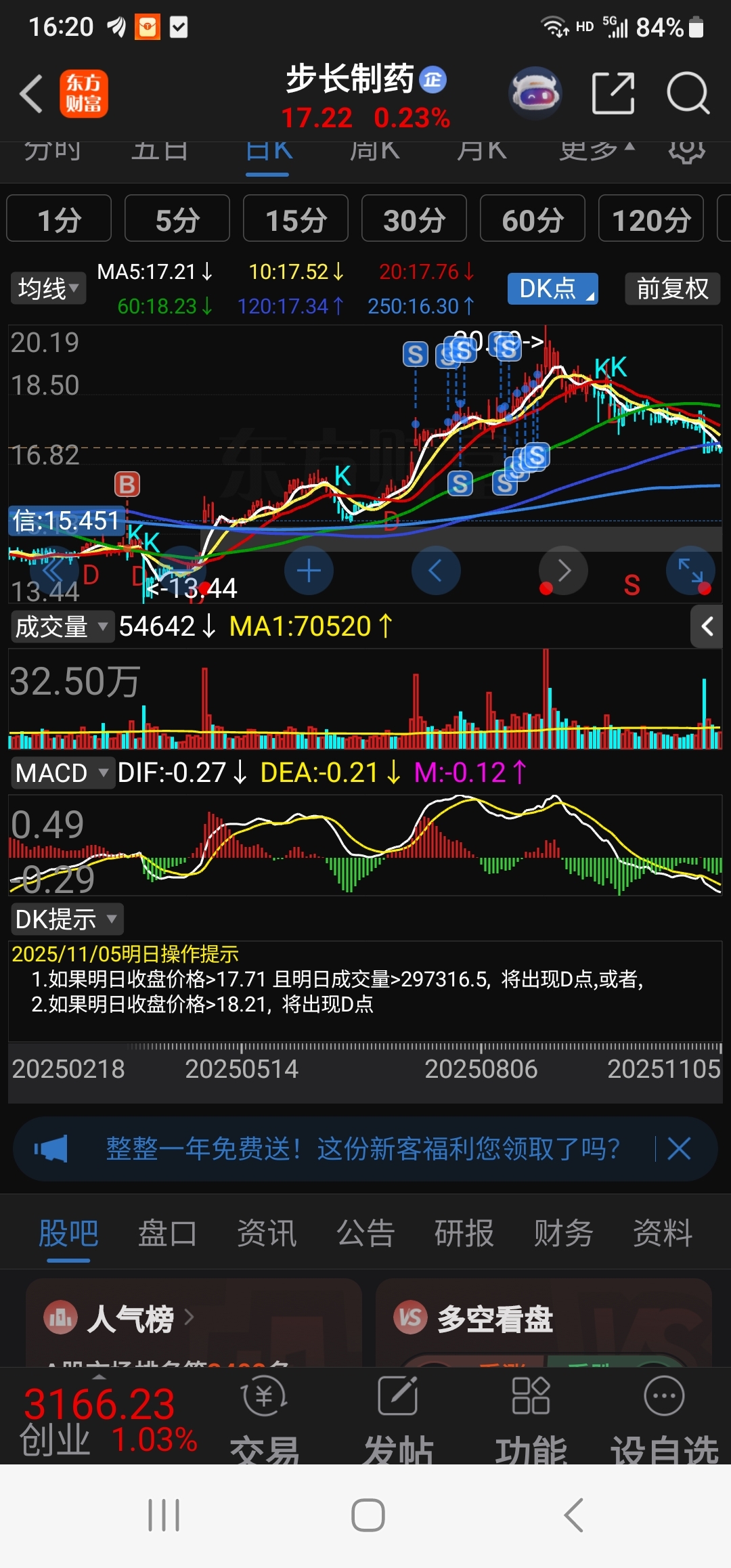Open the 东方财富 logo home icon
Image resolution: width=731 pixels, height=1568 pixels.
[84, 93]
